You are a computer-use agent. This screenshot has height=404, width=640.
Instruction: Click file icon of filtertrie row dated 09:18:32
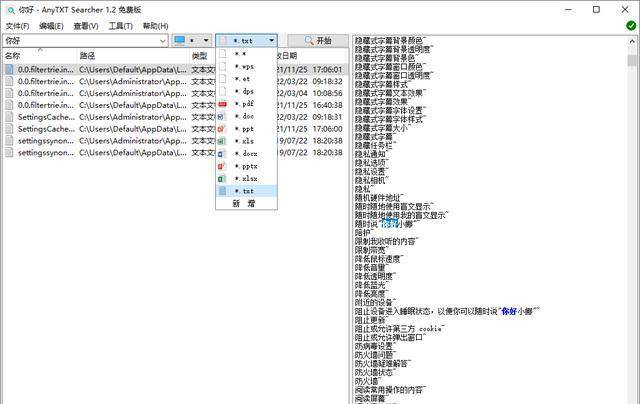[9, 81]
